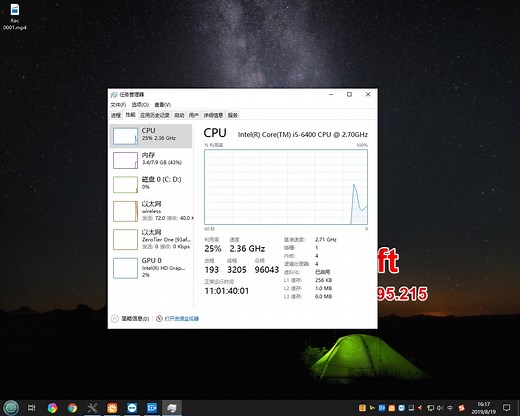
Task: Click the CPU mini graph thumbnail in sidebar
Action: pyautogui.click(x=125, y=136)
